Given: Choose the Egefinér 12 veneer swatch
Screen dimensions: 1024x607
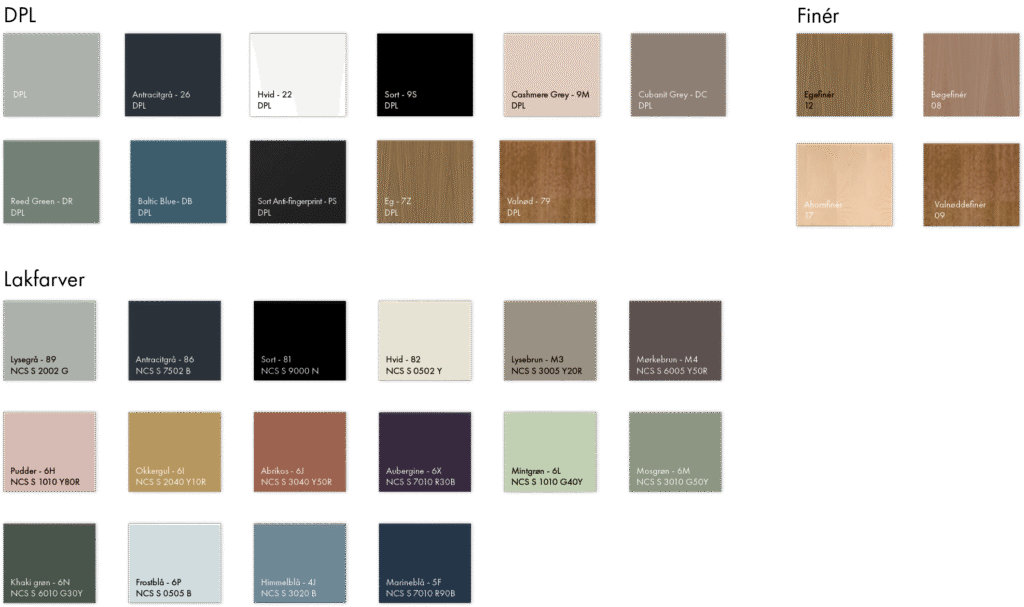Looking at the screenshot, I should point(843,75).
